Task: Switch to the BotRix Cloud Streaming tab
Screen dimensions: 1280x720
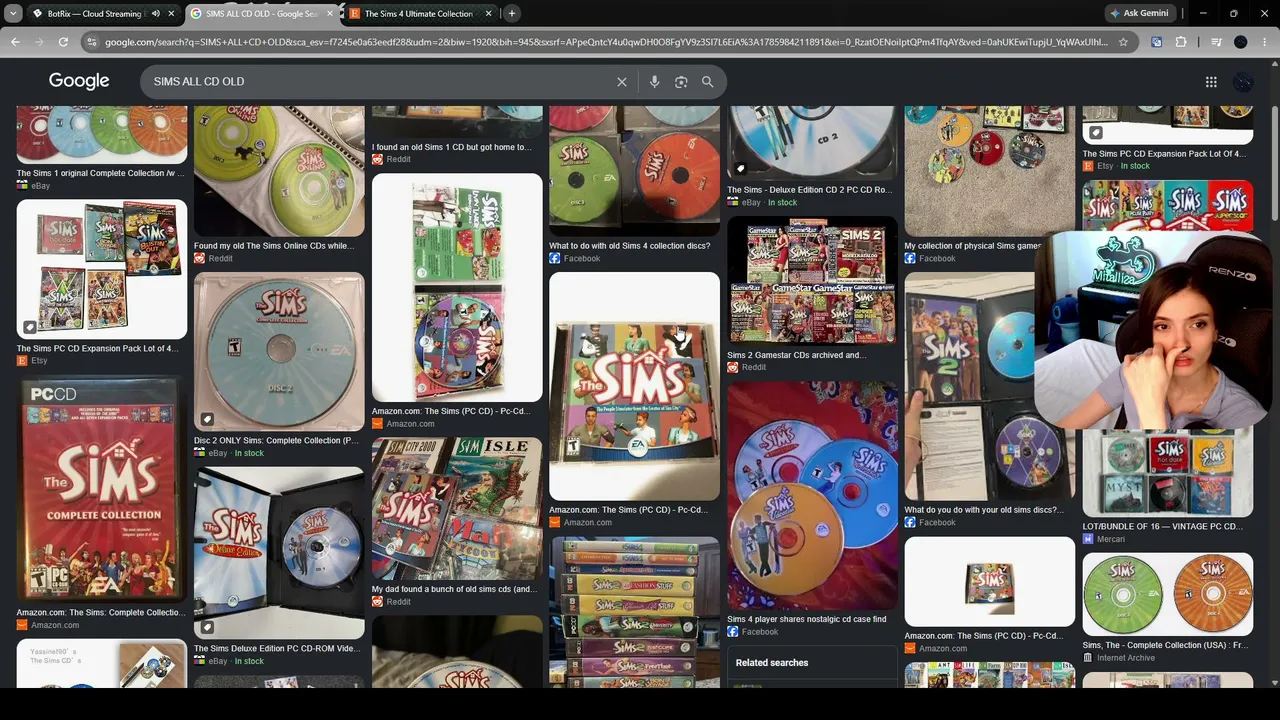Action: (x=95, y=14)
